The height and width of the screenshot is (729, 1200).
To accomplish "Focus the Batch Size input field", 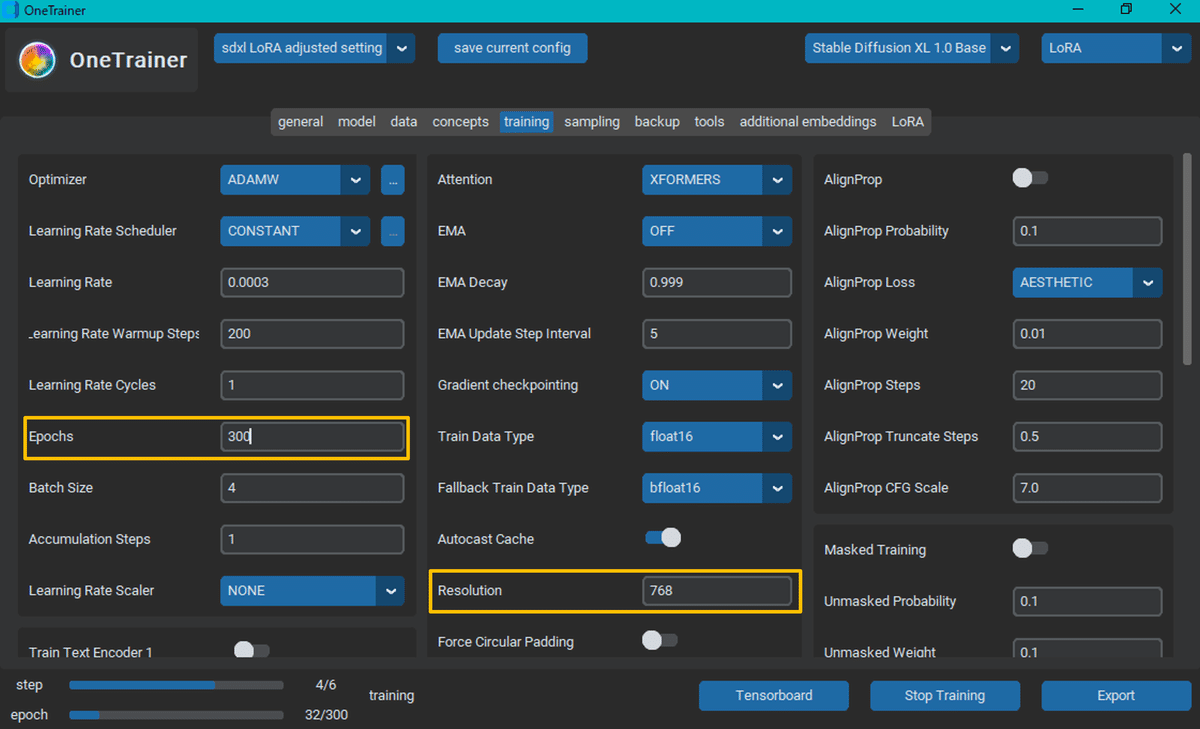I will coord(312,488).
